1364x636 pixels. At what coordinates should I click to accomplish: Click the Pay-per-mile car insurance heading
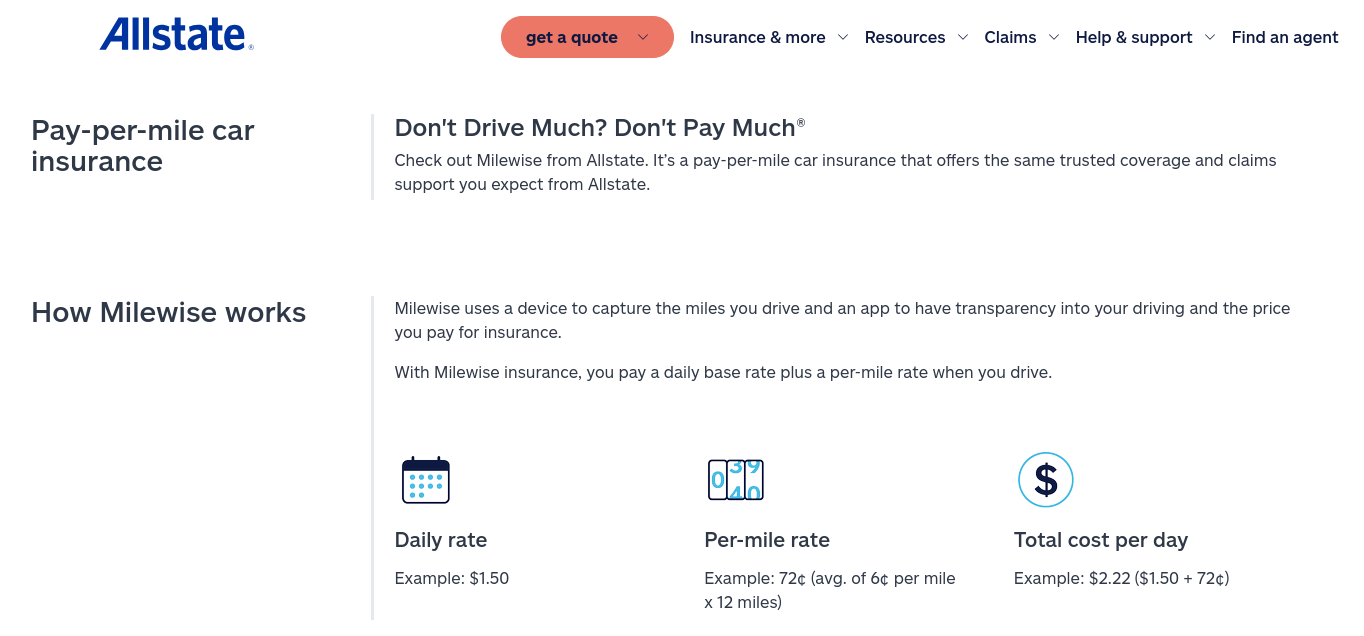click(x=143, y=145)
